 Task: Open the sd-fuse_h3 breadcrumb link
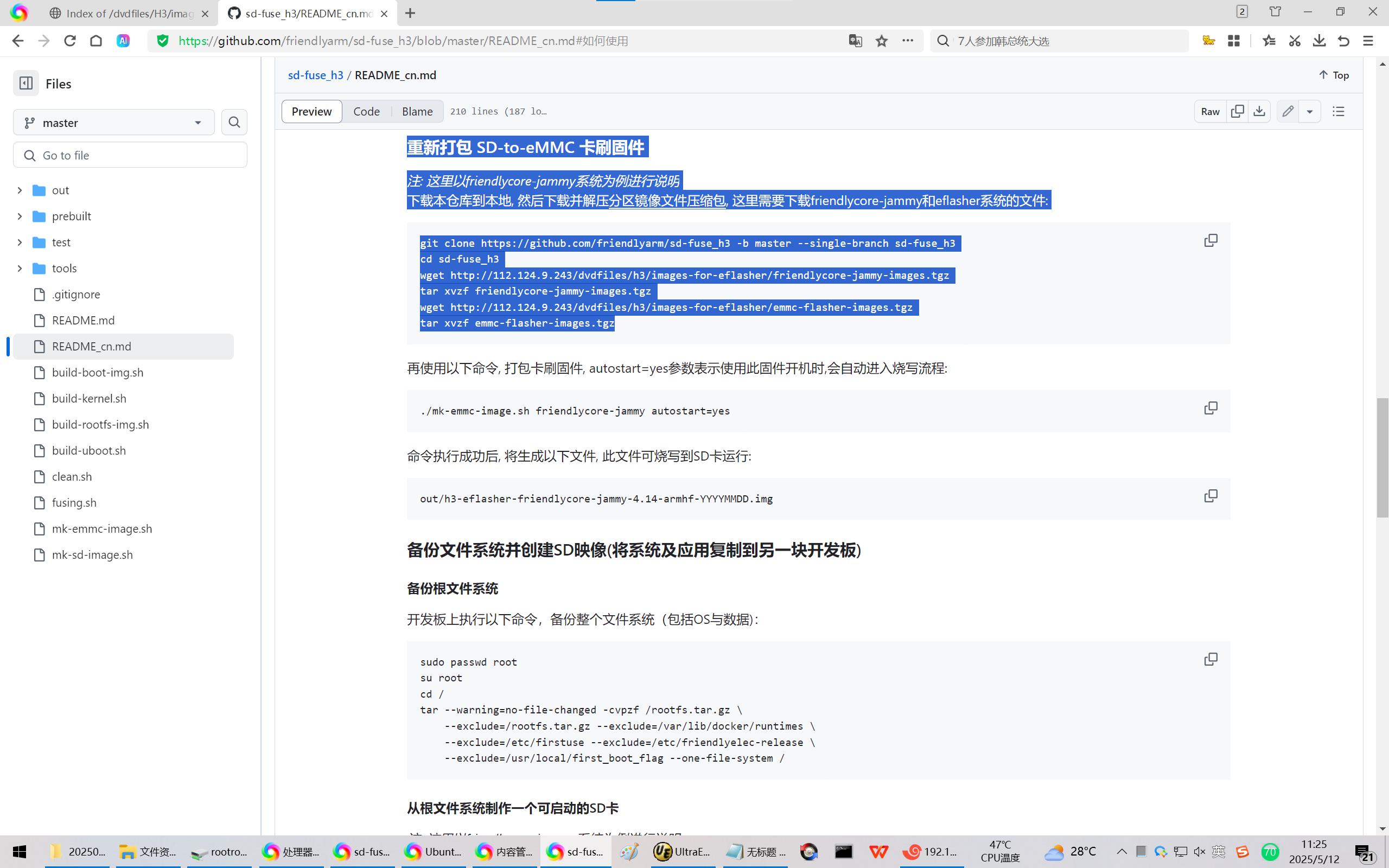315,75
